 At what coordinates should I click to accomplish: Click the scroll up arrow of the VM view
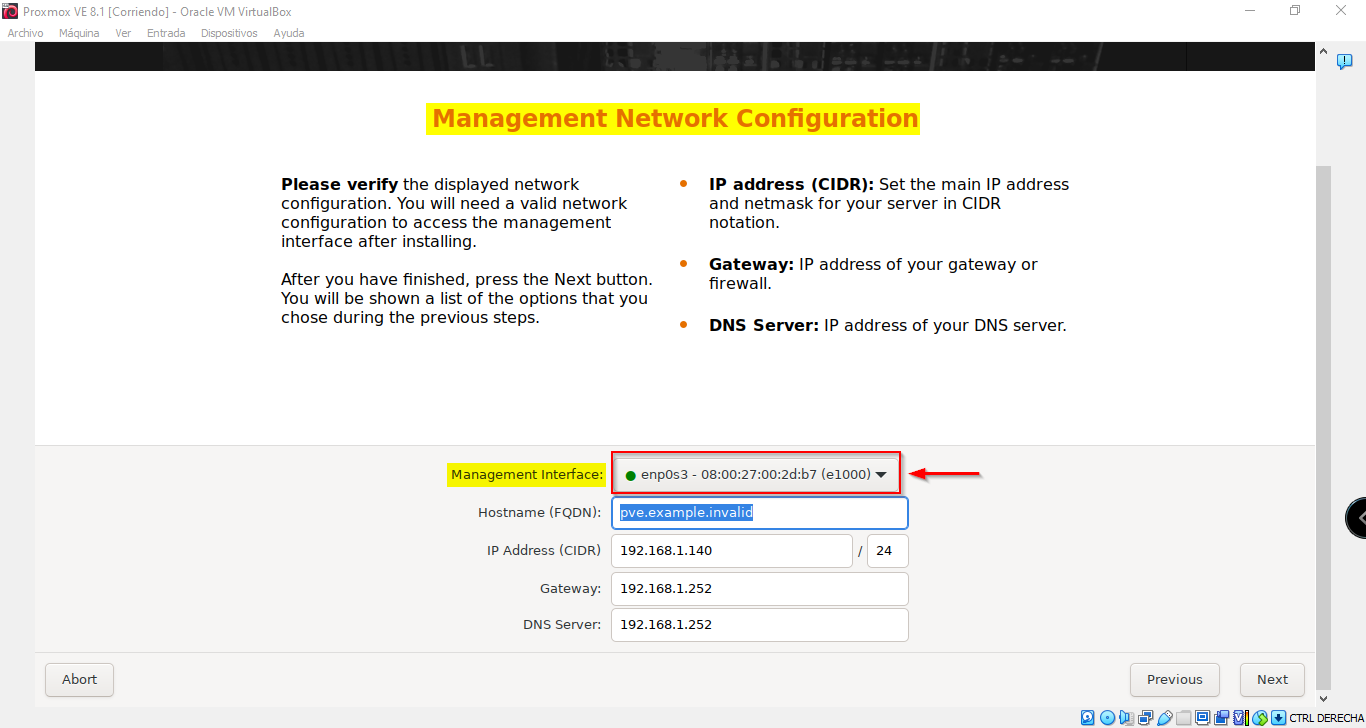(x=1323, y=51)
